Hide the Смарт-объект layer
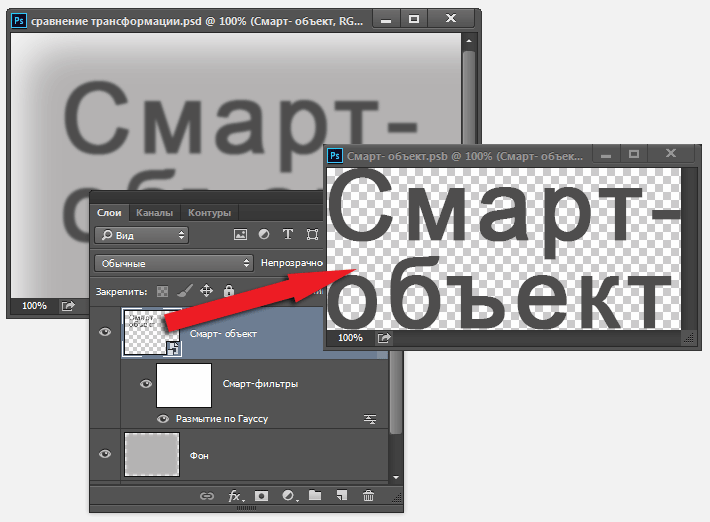The width and height of the screenshot is (710, 522). point(105,332)
